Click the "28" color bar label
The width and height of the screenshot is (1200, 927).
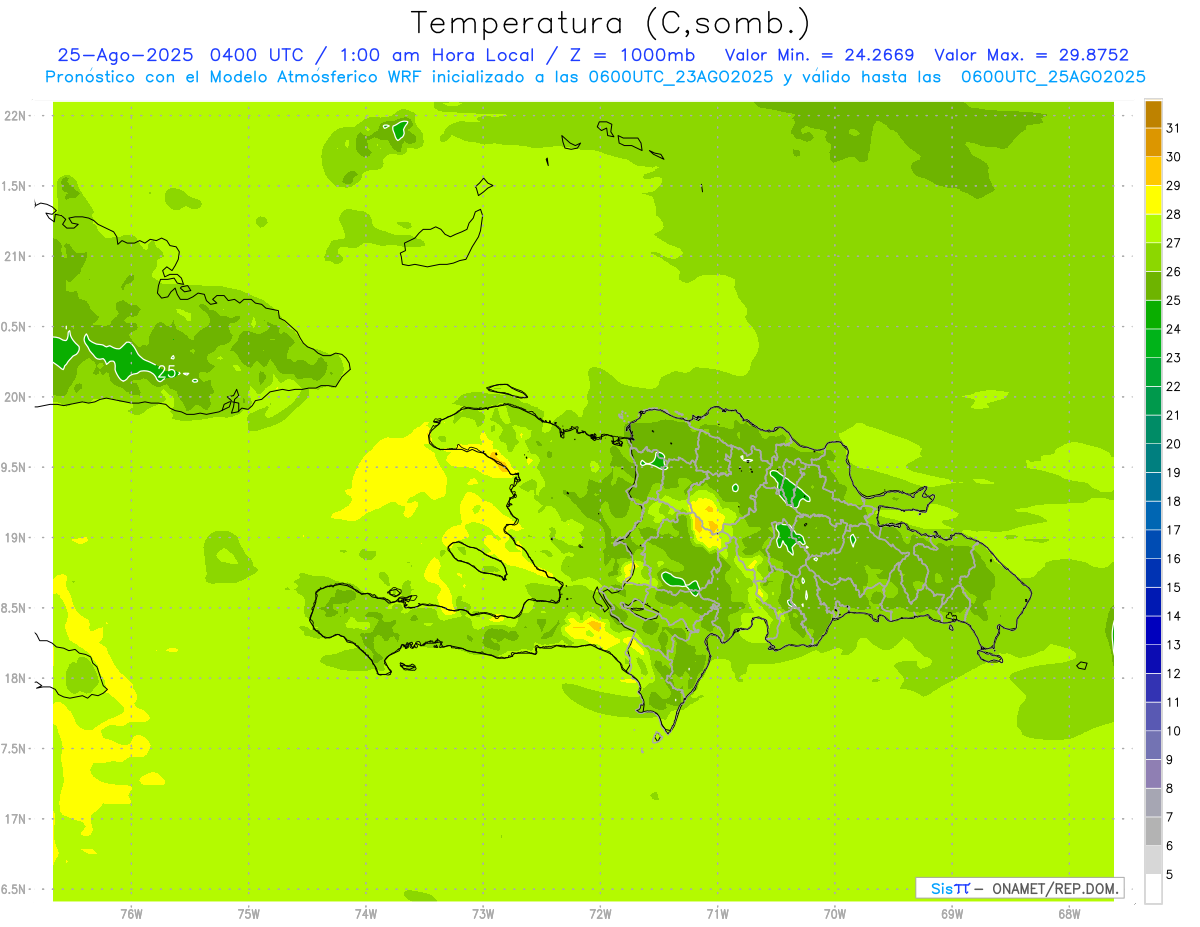click(x=1174, y=214)
